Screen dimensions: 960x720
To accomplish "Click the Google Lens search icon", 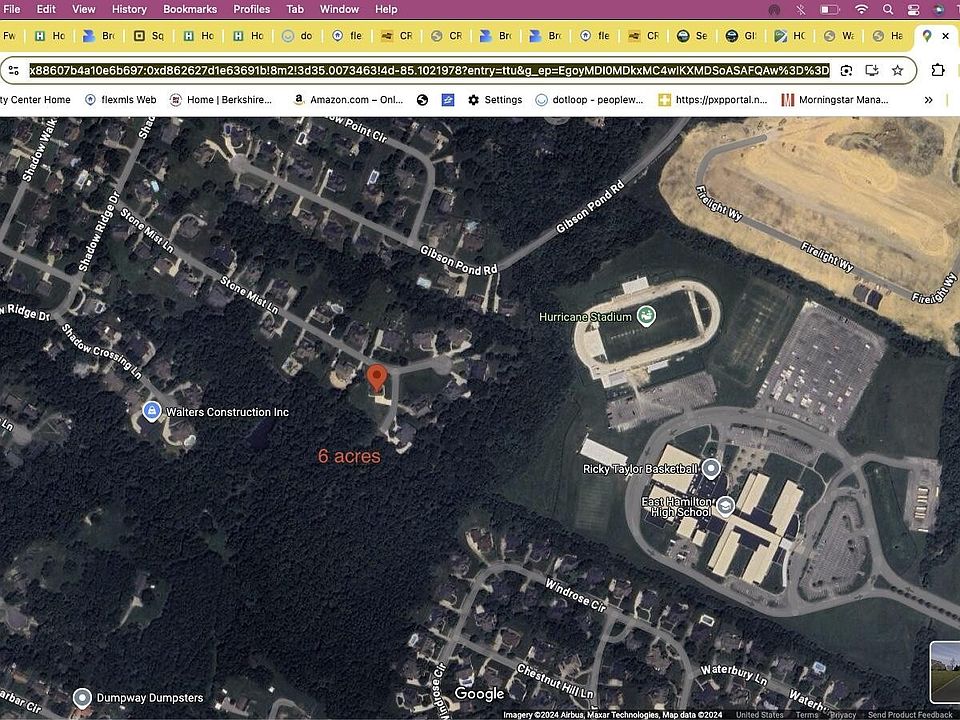I will [x=846, y=70].
